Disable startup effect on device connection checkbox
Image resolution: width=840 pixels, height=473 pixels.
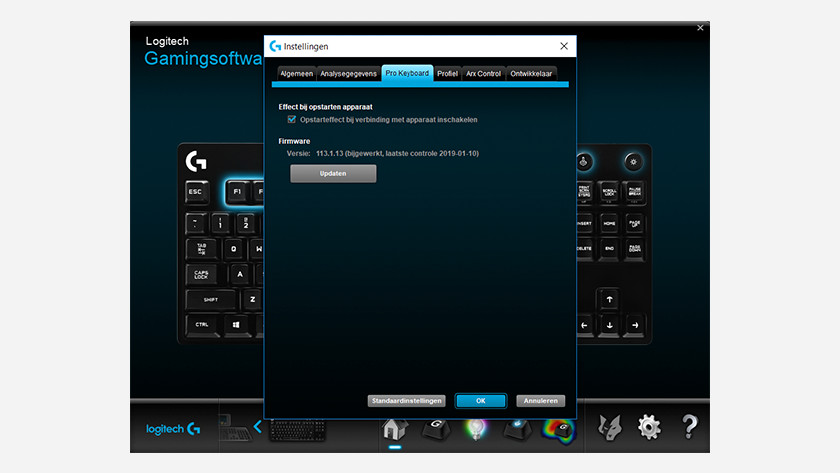pos(292,120)
